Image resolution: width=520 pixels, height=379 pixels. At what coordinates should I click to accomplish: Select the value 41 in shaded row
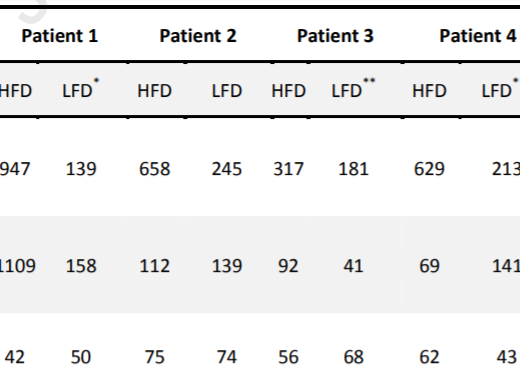[x=353, y=266]
